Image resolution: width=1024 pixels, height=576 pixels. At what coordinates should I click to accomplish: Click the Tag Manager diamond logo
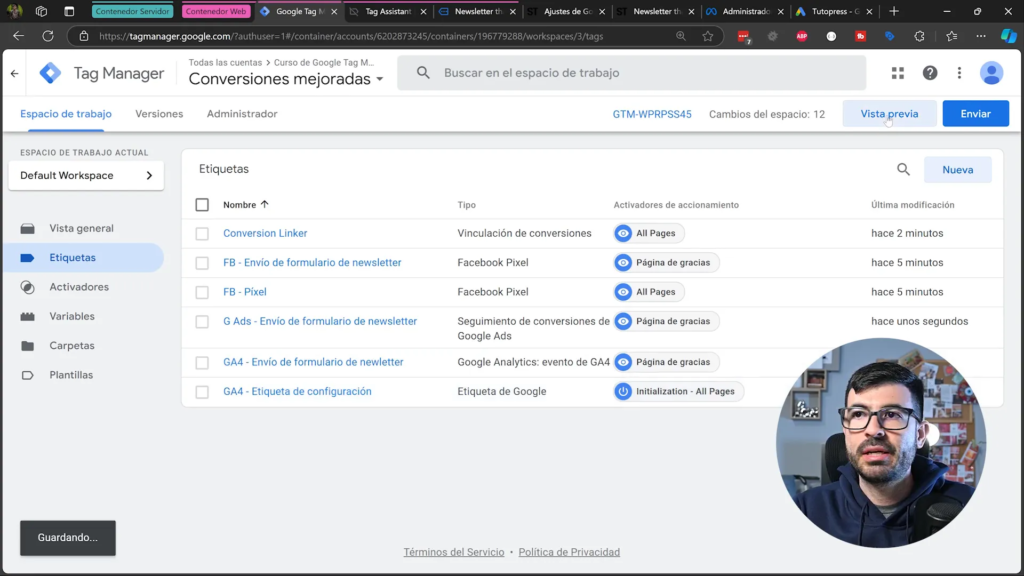coord(50,73)
